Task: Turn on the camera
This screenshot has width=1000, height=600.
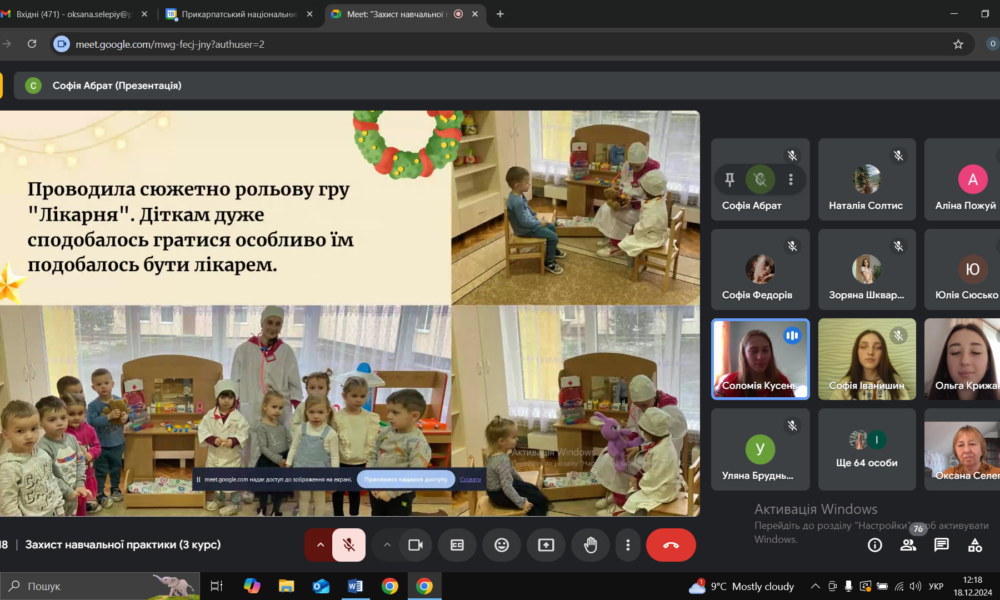Action: tap(414, 545)
